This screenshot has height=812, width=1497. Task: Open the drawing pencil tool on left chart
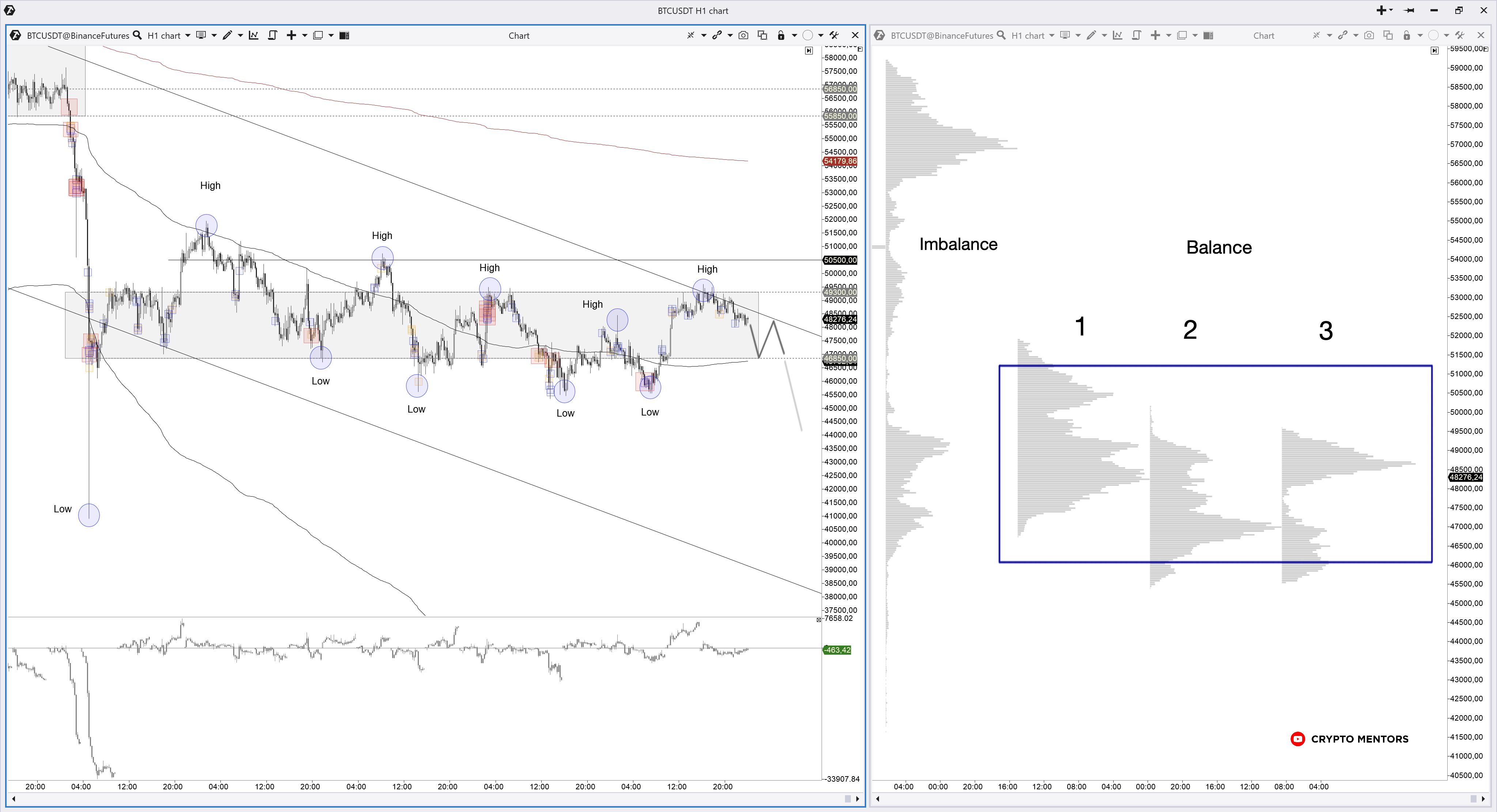(227, 35)
